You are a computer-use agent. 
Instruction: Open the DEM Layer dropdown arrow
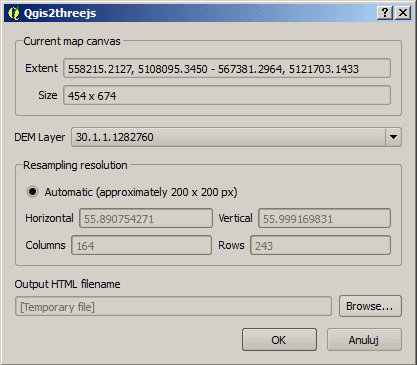coord(393,137)
